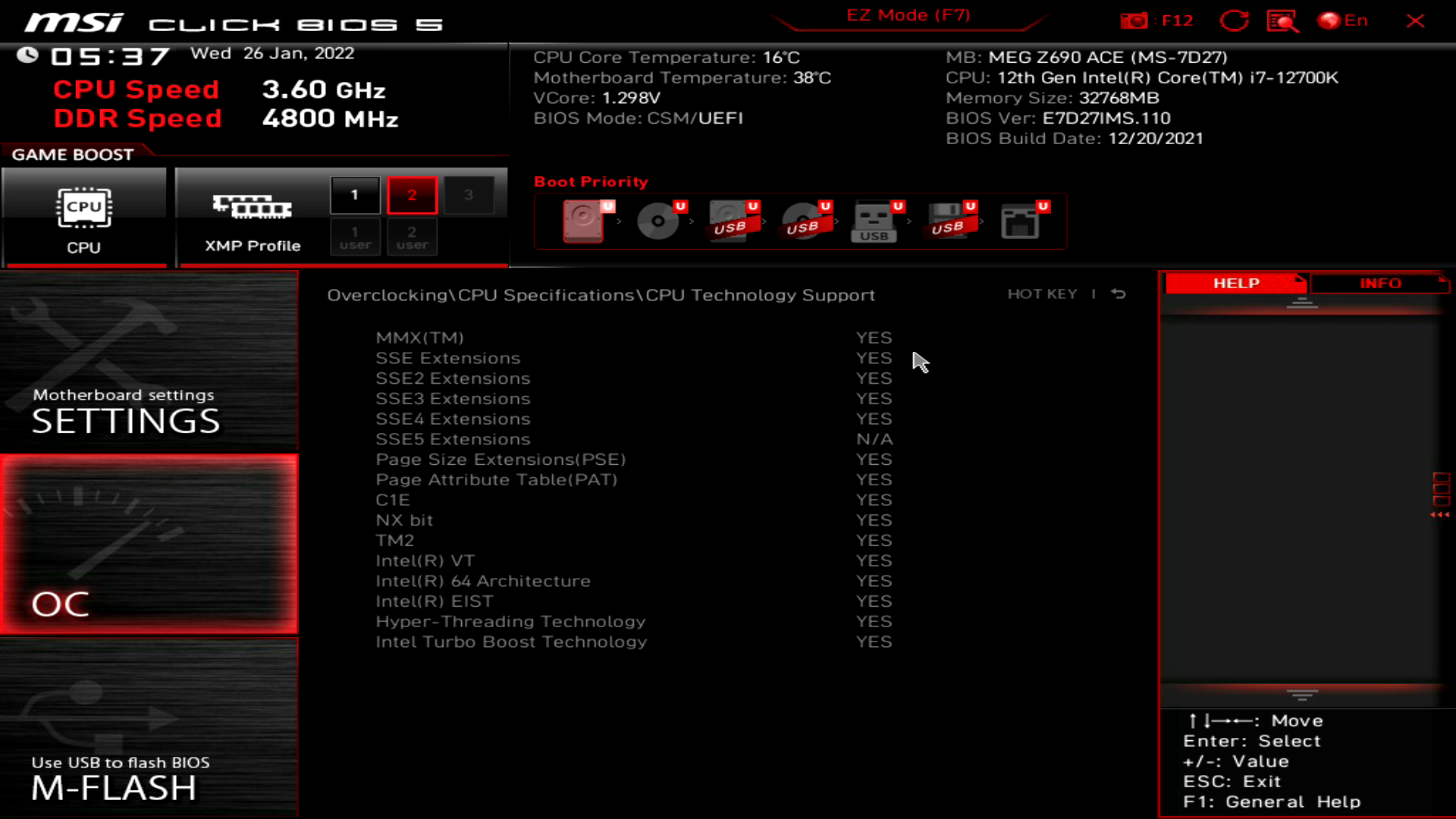Select XMP Profile user preset 1
1456x819 pixels.
pos(355,237)
